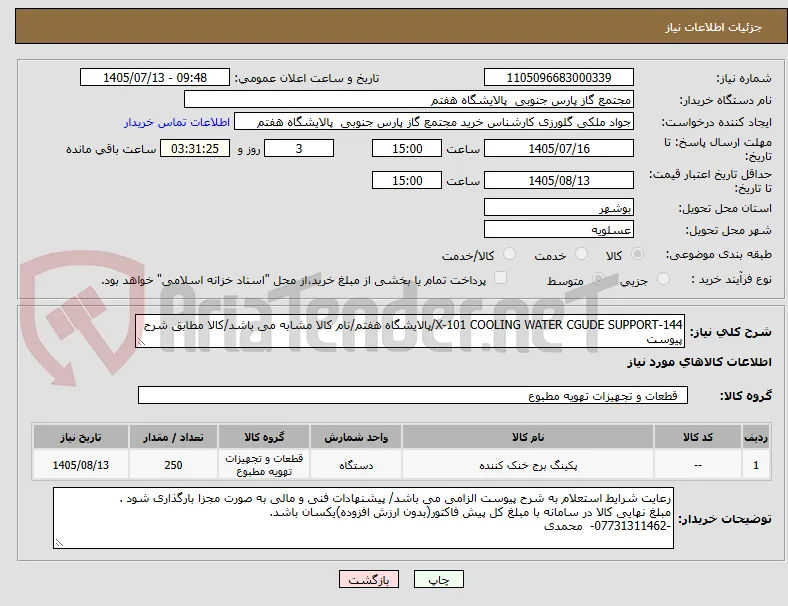This screenshot has height=606, width=788.
Task: Click the buyer notes text area
Action: click(363, 518)
